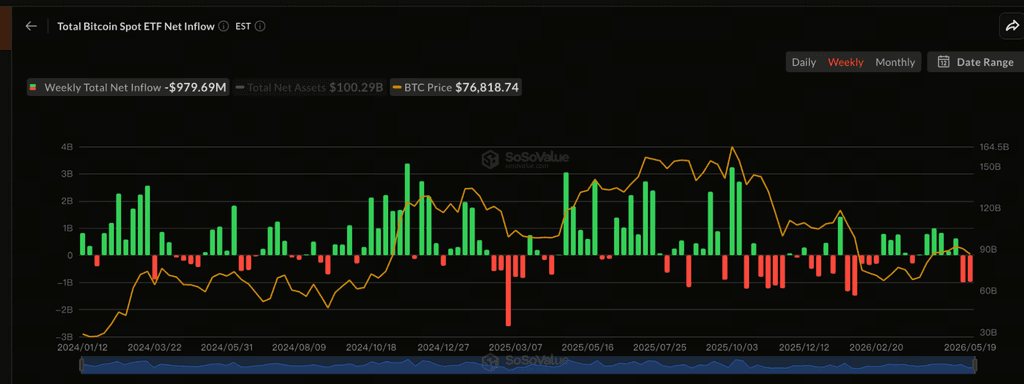1024x384 pixels.
Task: Click the 2025/07/25 date label
Action: (x=660, y=347)
